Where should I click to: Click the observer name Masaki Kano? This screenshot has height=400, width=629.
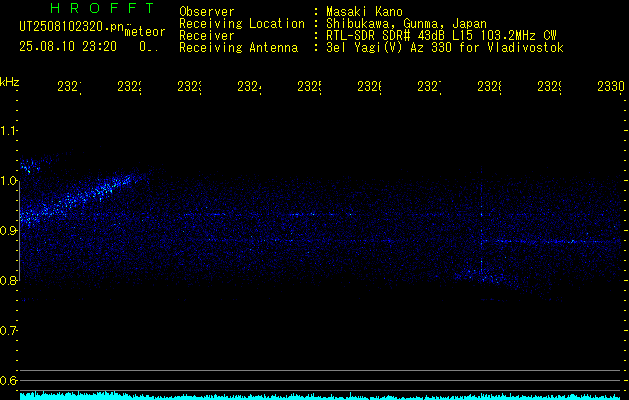[x=364, y=12]
